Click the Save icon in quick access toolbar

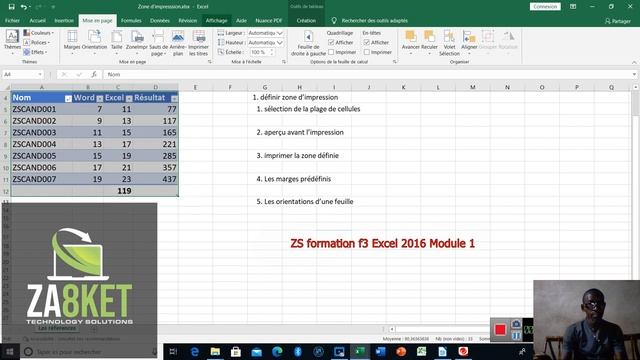11,7
